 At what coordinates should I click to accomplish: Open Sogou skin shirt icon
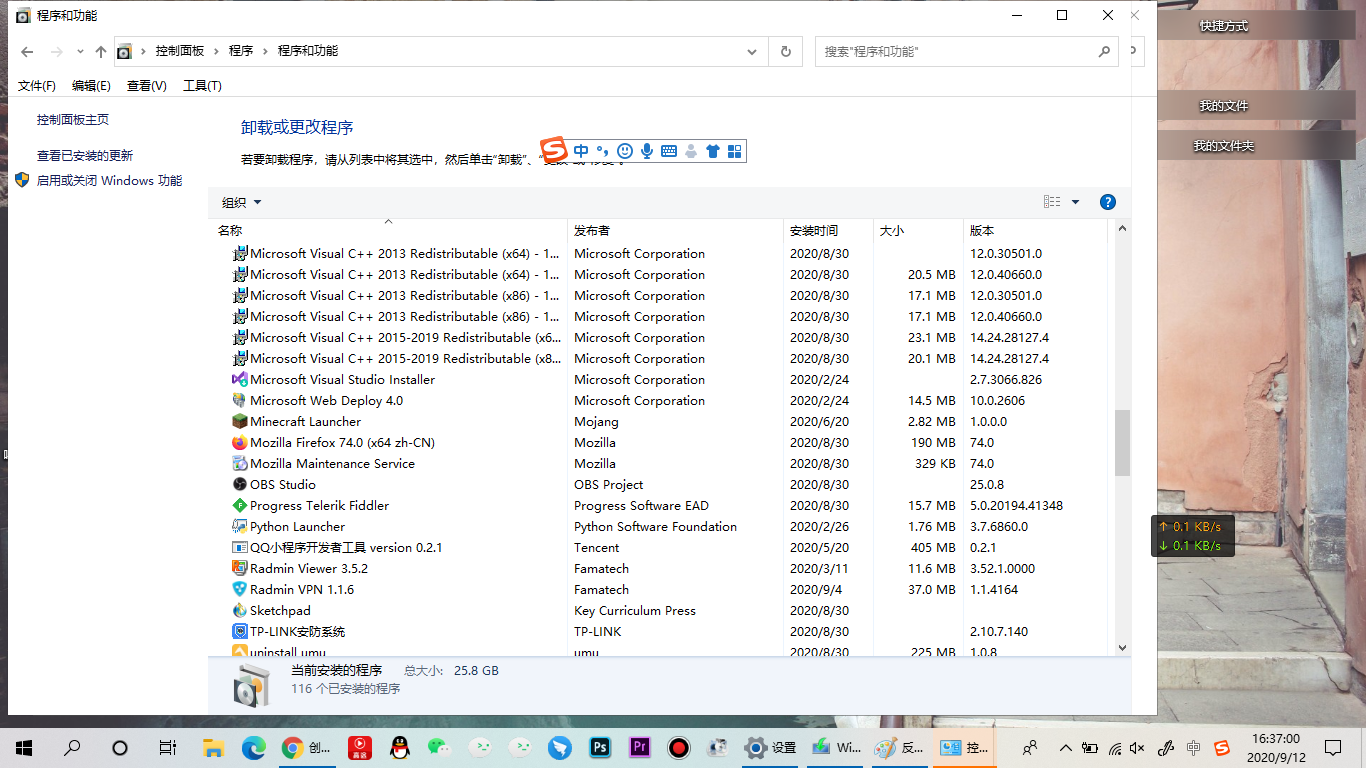(x=713, y=151)
